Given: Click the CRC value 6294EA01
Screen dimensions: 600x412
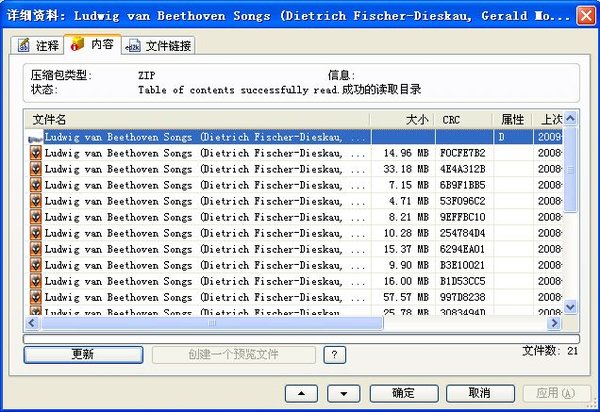Looking at the screenshot, I should click(x=462, y=249).
